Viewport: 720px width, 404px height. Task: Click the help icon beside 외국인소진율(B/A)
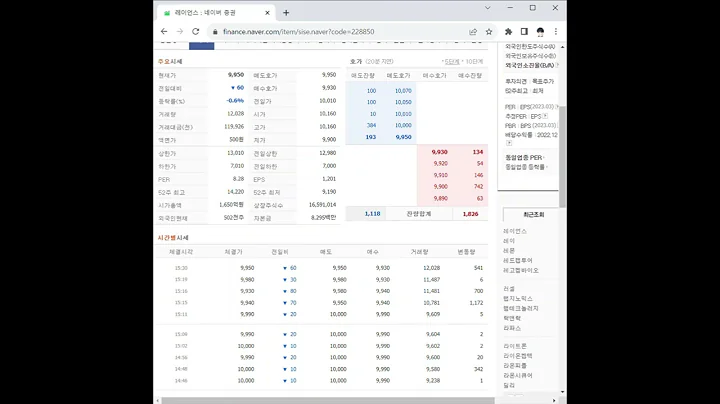pyautogui.click(x=557, y=65)
